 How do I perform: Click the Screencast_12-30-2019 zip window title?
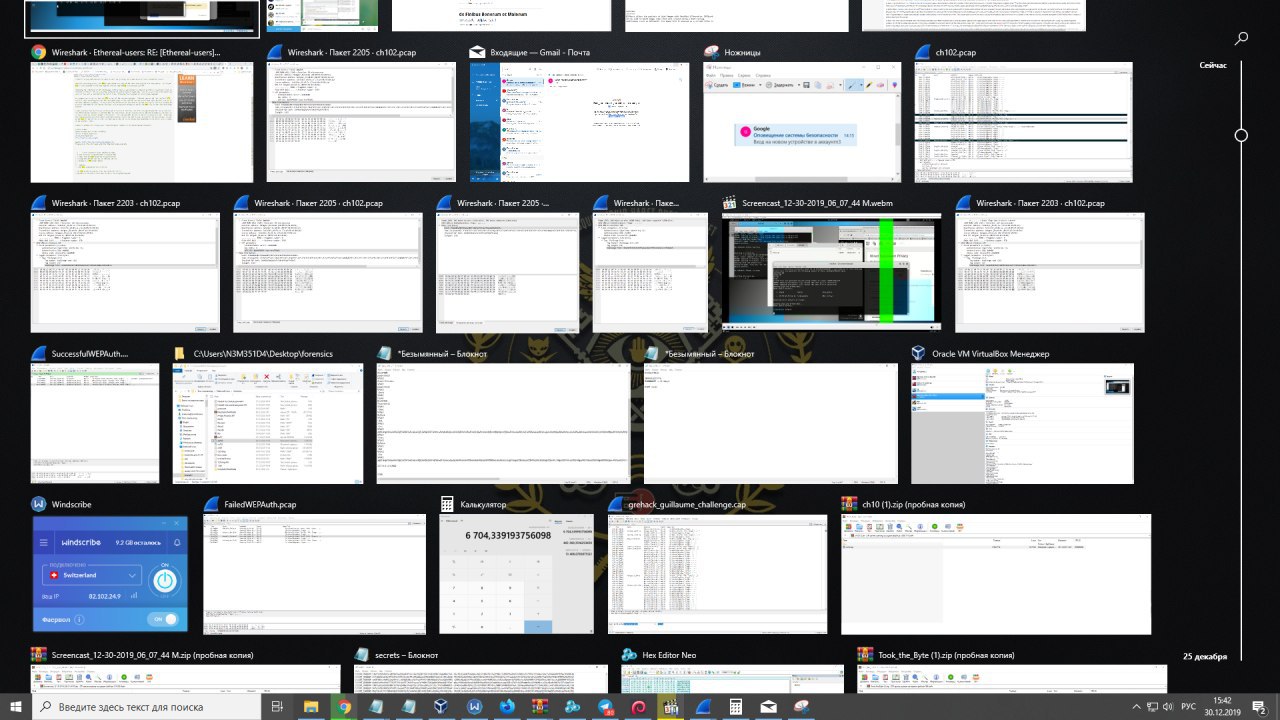coord(152,655)
